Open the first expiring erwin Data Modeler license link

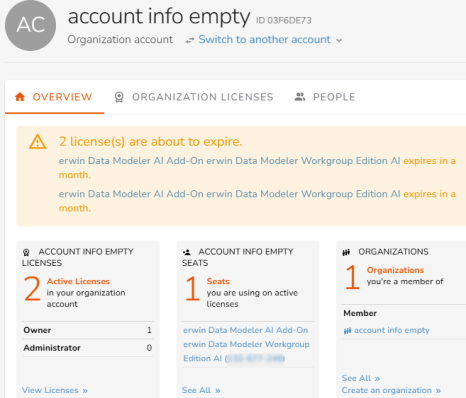229,161
